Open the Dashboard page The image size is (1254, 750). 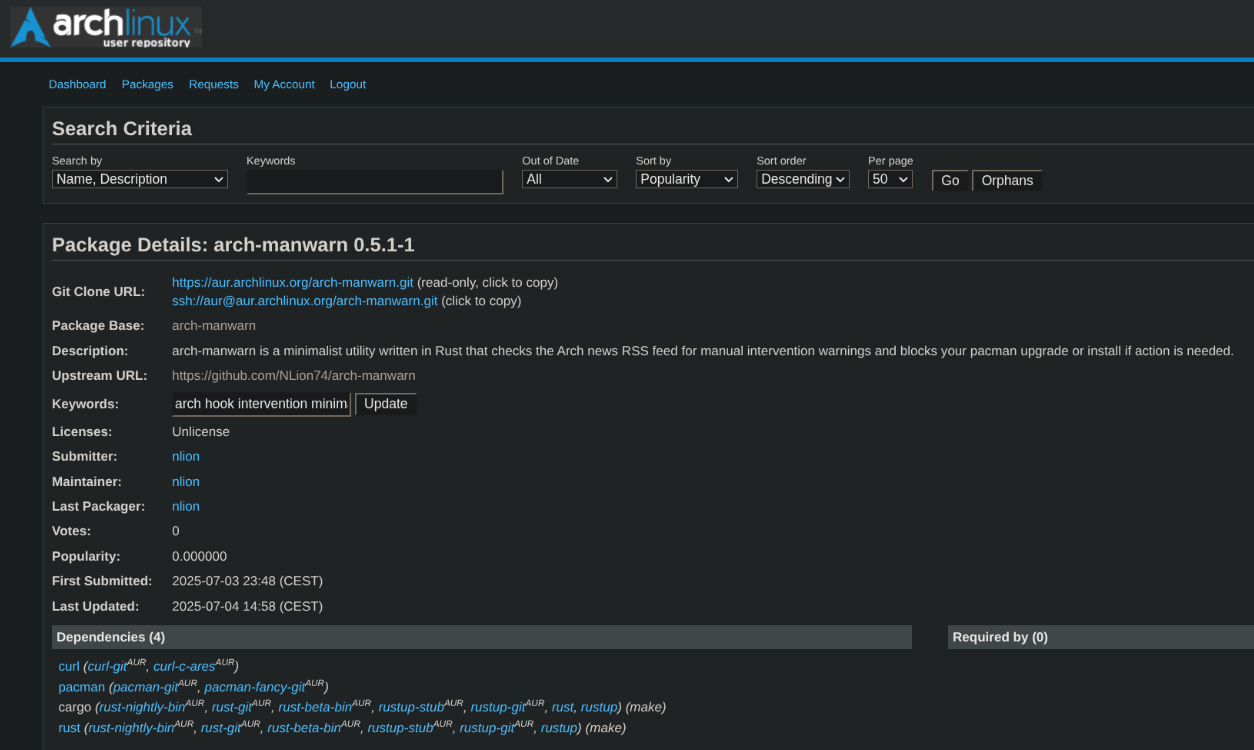(77, 85)
